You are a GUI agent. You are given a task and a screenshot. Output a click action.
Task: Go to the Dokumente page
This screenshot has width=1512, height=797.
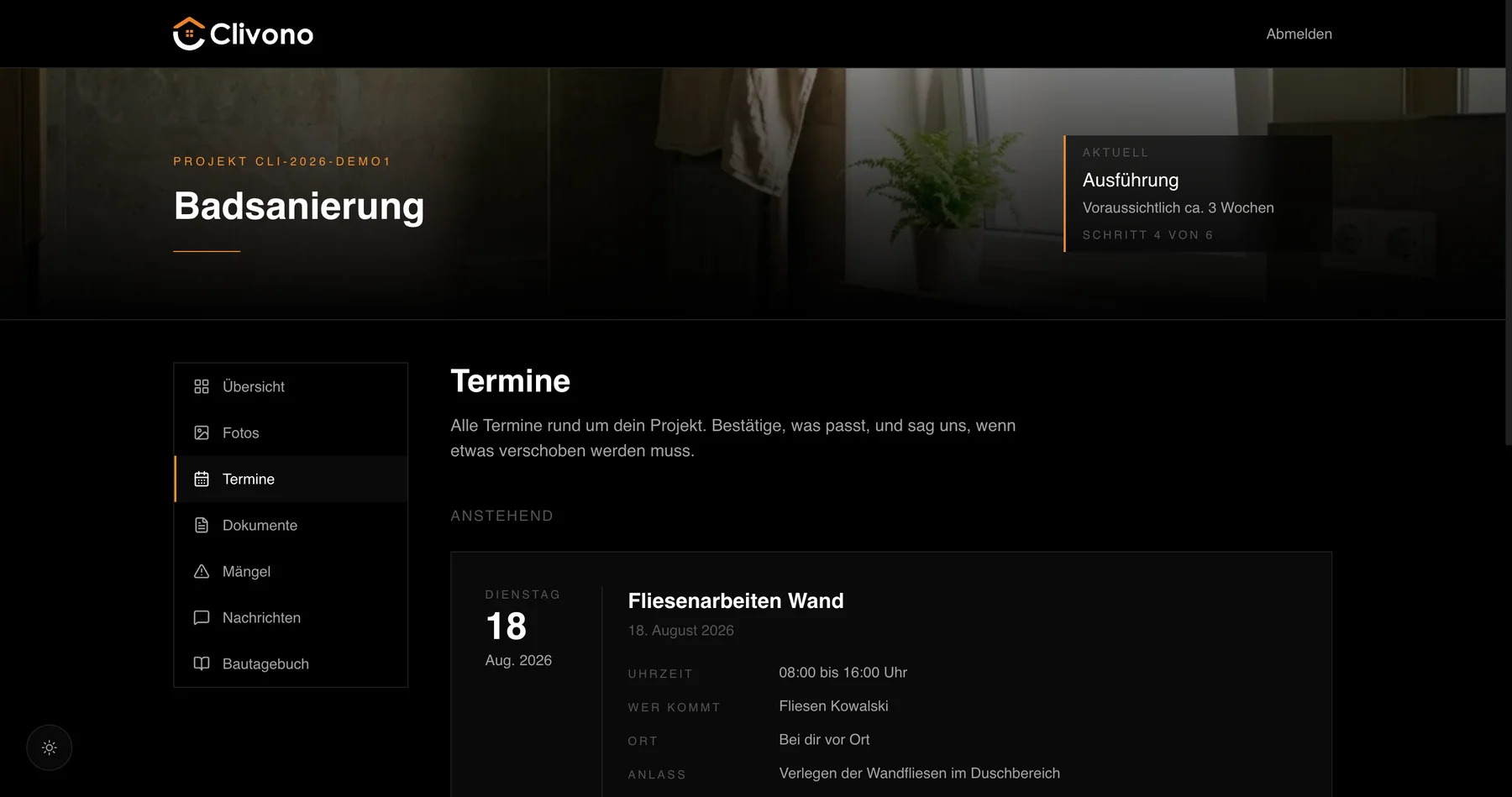point(291,525)
